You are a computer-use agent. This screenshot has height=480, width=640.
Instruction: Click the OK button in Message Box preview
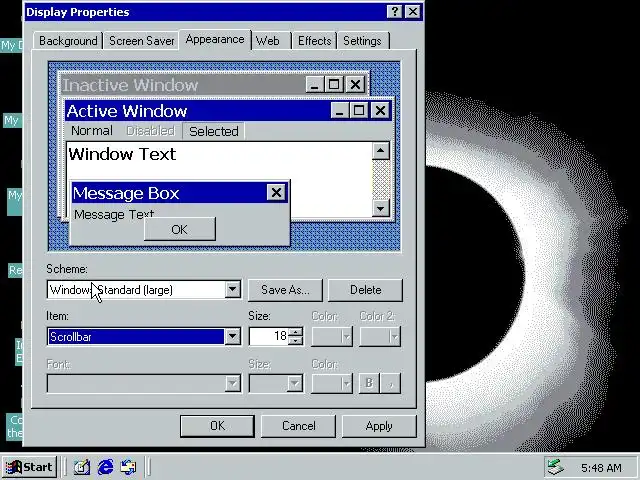180,229
